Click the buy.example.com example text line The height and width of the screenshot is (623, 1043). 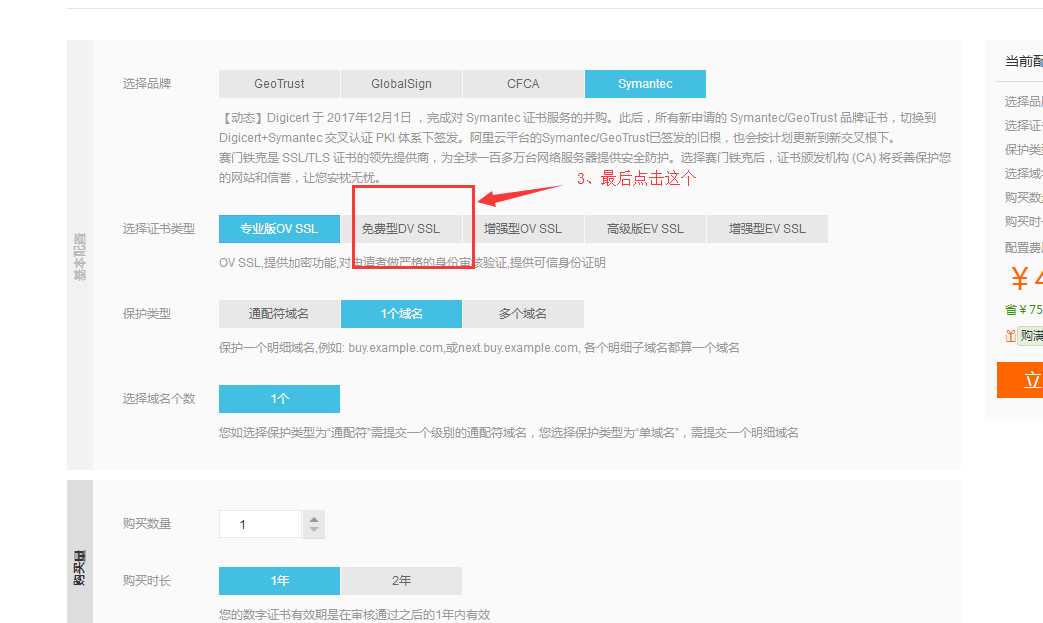click(479, 348)
